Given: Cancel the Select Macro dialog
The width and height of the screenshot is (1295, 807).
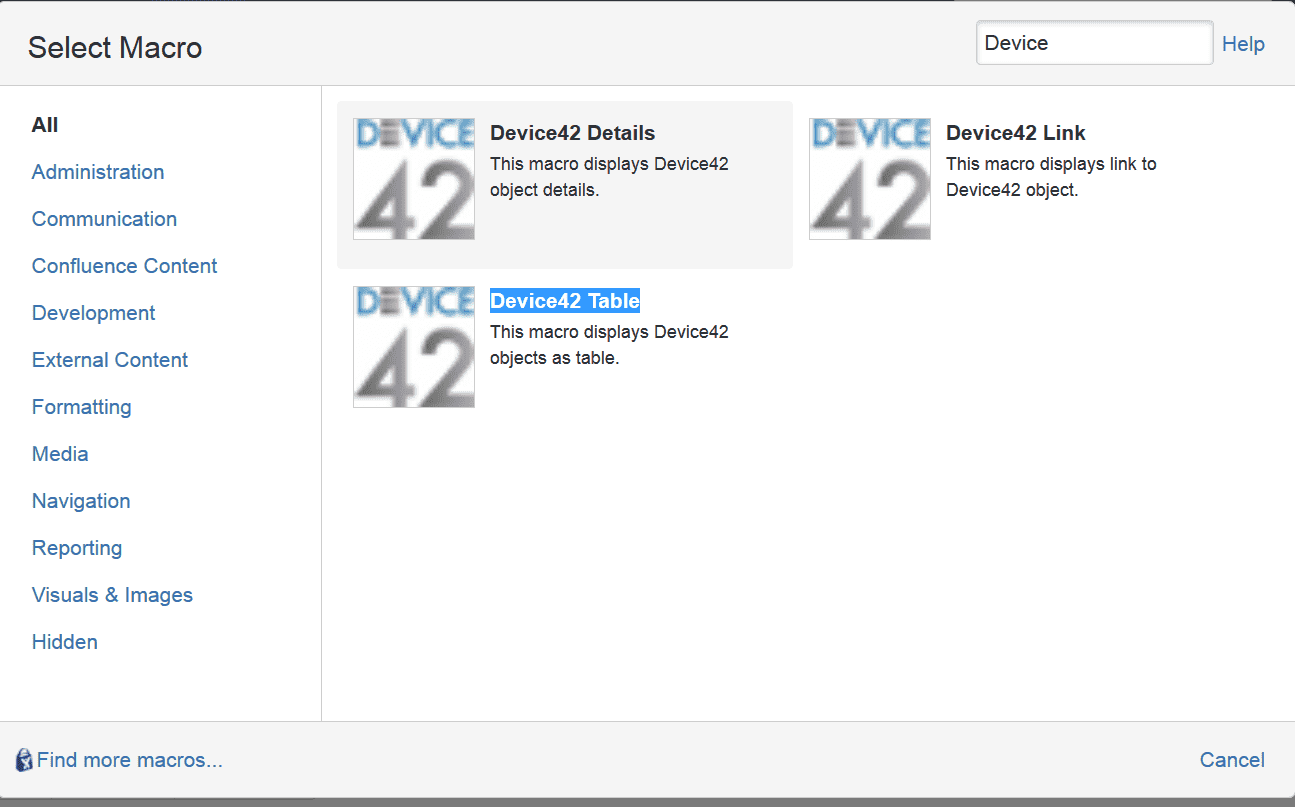Looking at the screenshot, I should pos(1232,760).
